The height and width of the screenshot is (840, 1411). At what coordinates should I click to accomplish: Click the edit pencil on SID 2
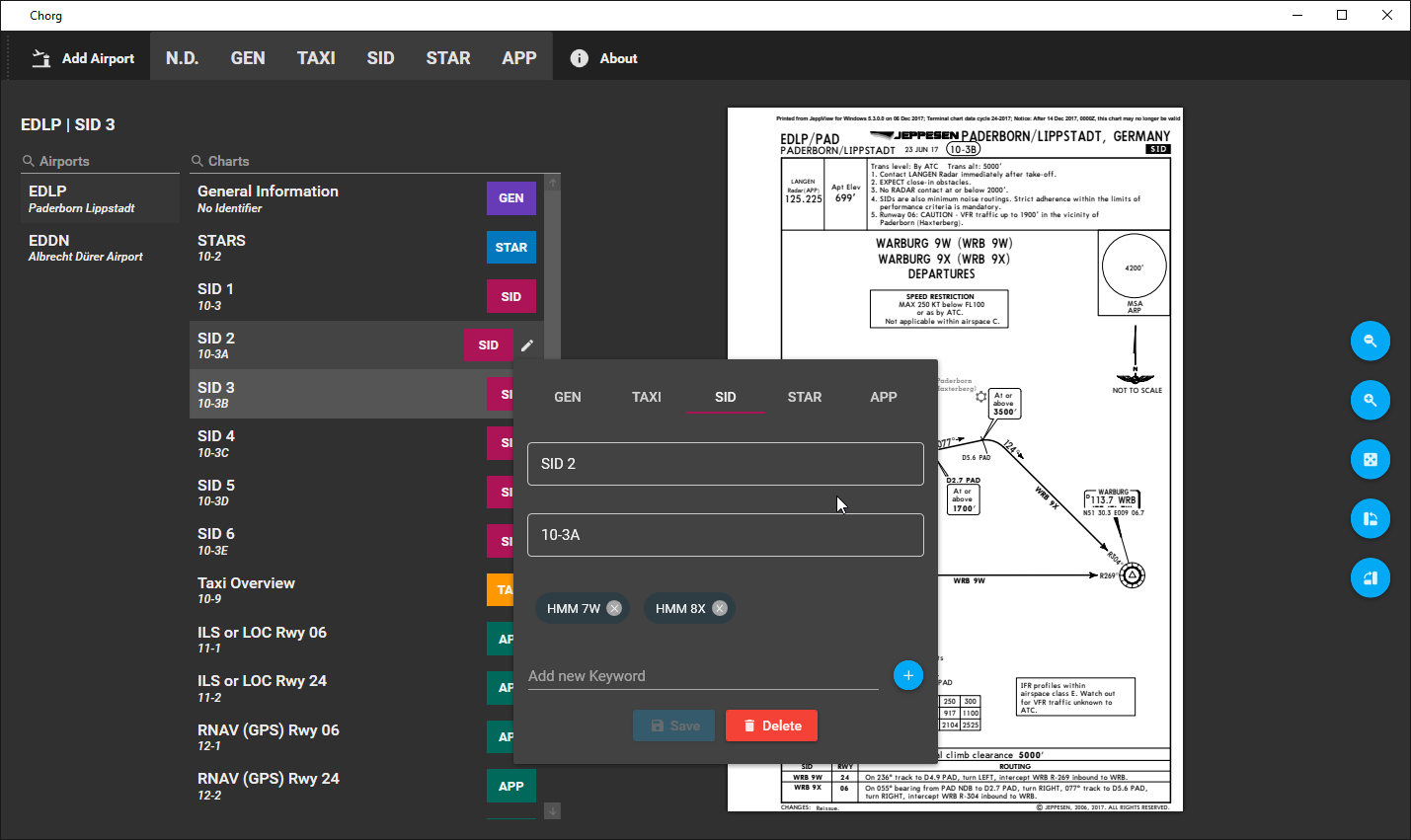pos(527,345)
